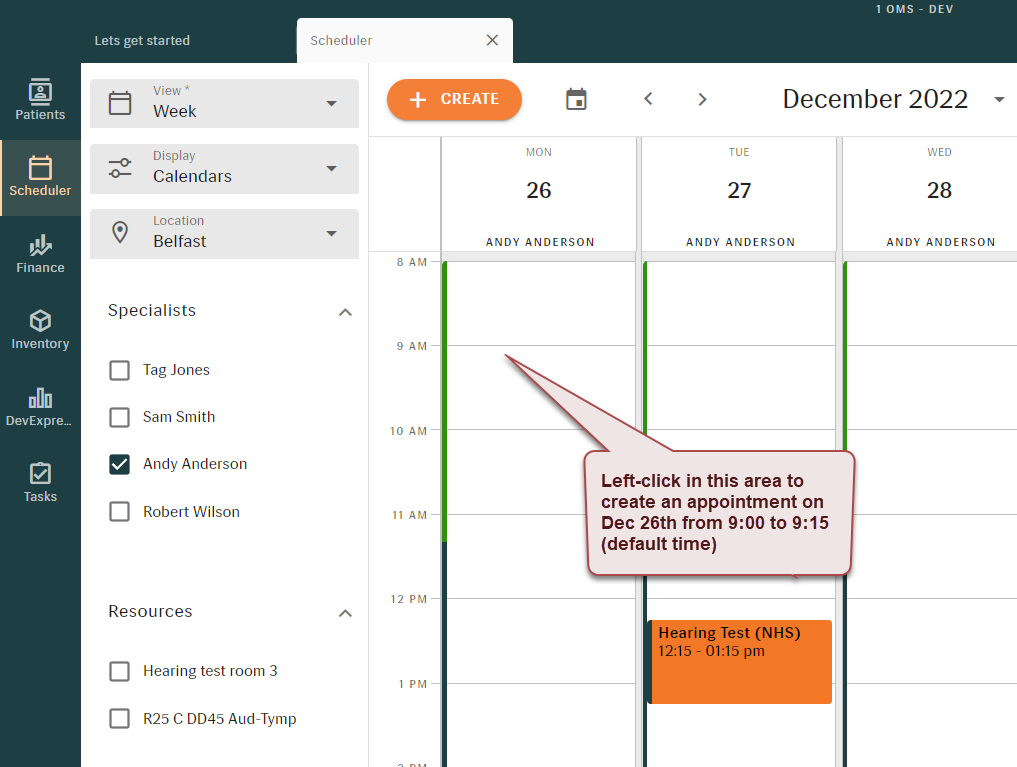Open the Inventory module
Screen dimensions: 1017x767
pos(40,330)
